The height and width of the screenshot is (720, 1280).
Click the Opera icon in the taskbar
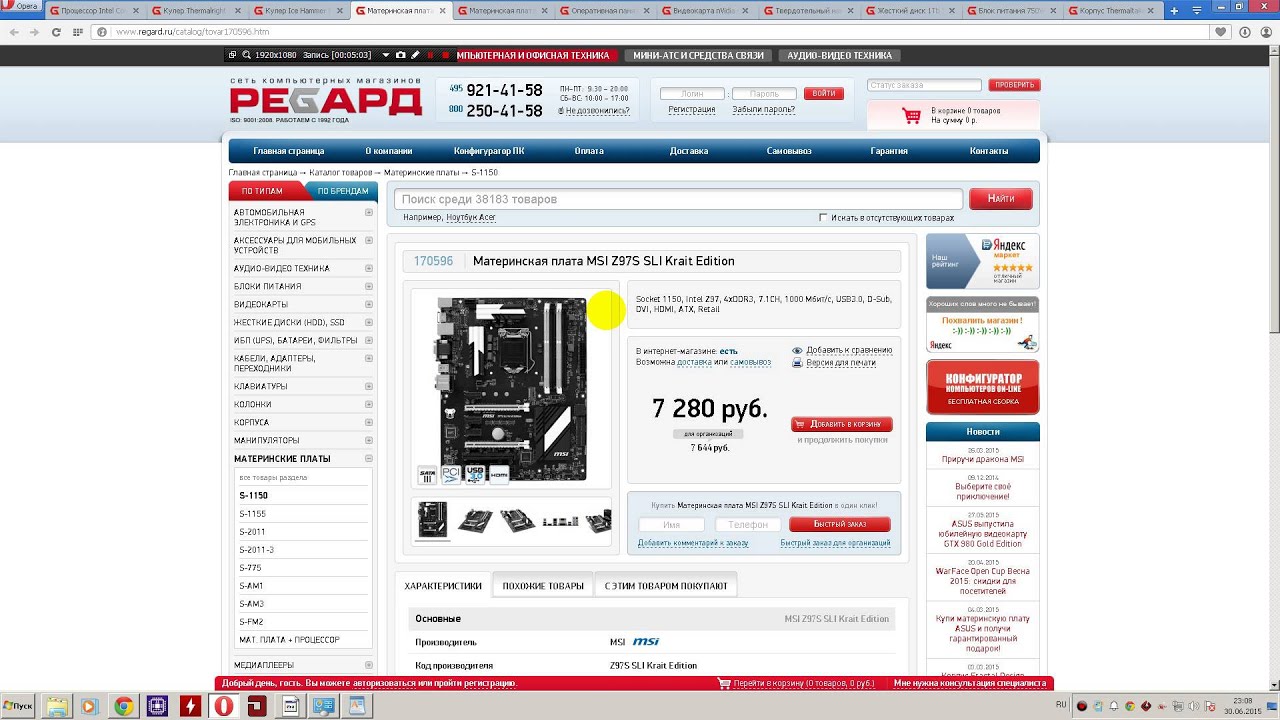[225, 706]
